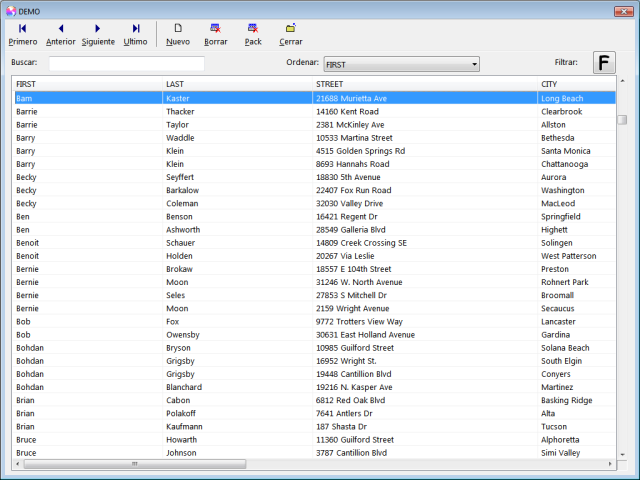This screenshot has height=480, width=640.
Task: Toggle the Filtrar F button
Action: [604, 63]
